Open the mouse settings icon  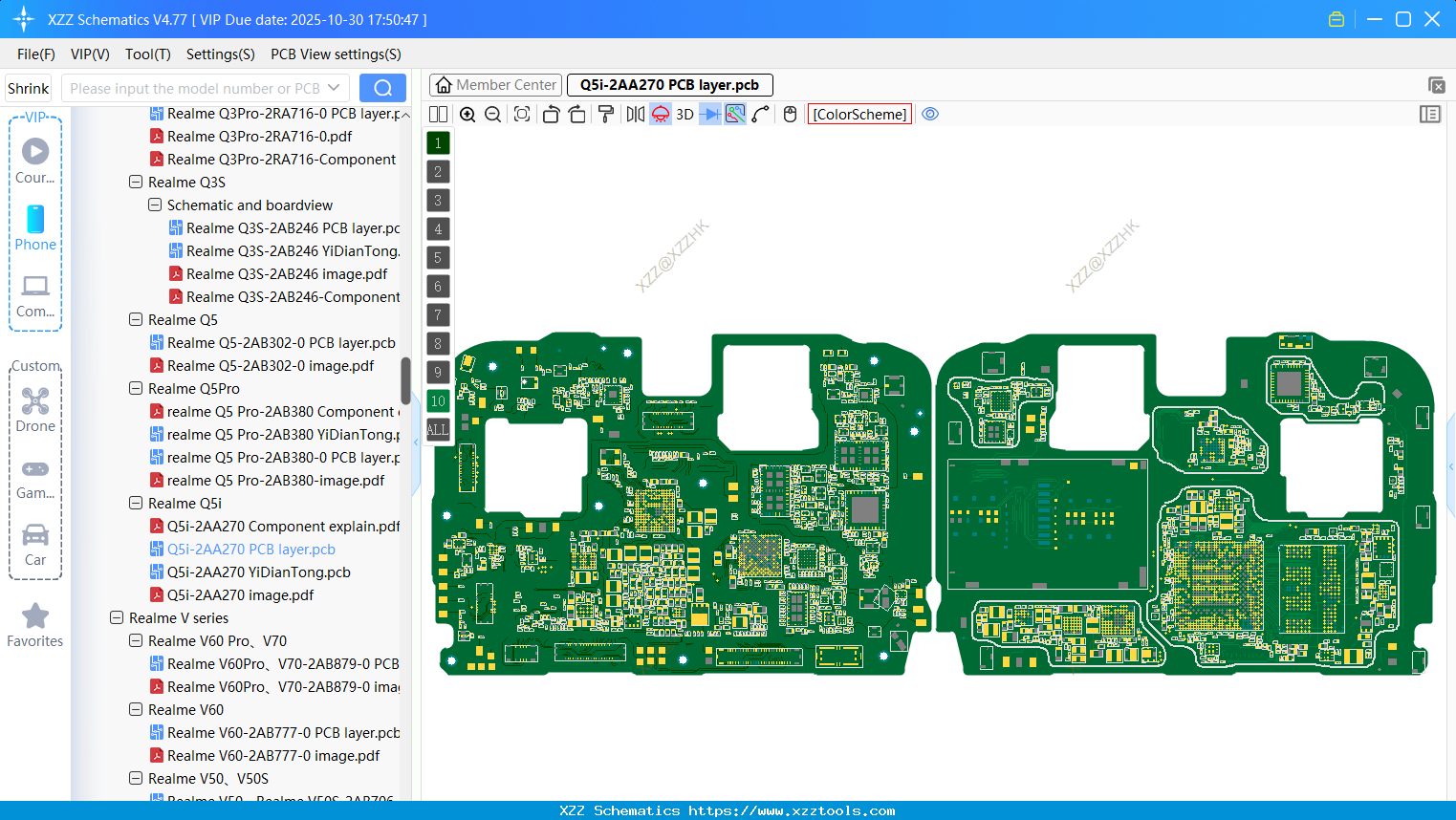[x=789, y=114]
